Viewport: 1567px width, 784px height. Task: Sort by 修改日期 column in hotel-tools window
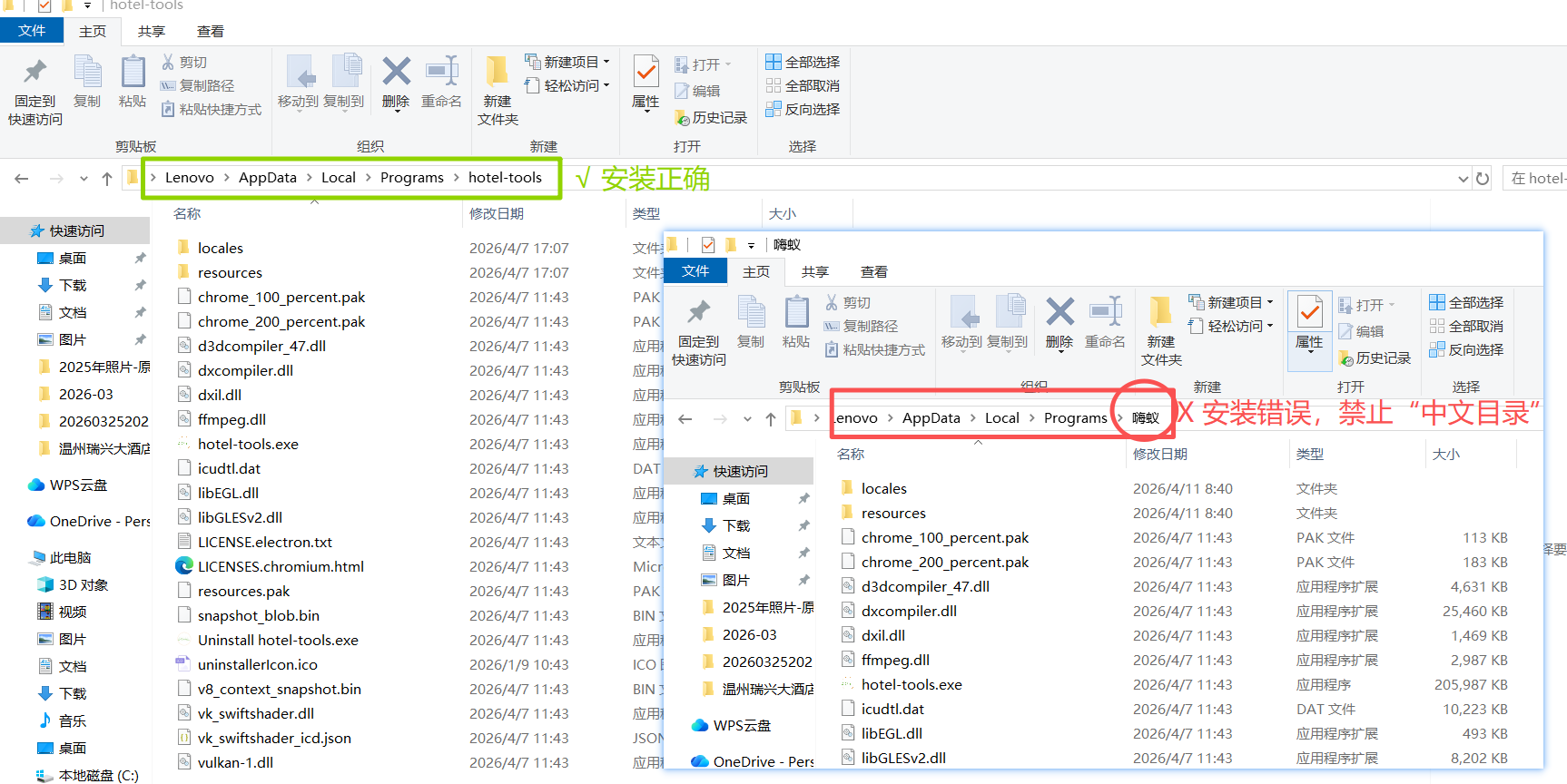[x=546, y=213]
